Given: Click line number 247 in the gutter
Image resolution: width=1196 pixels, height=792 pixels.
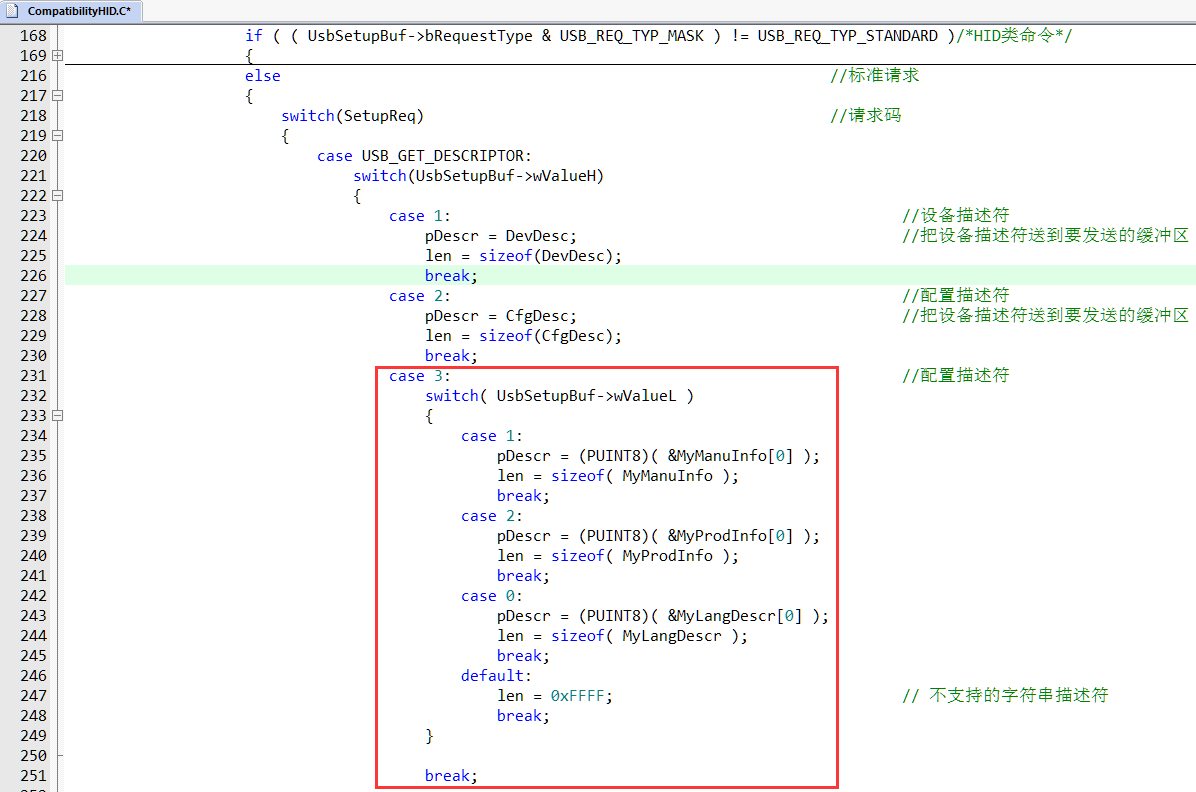Looking at the screenshot, I should (33, 696).
